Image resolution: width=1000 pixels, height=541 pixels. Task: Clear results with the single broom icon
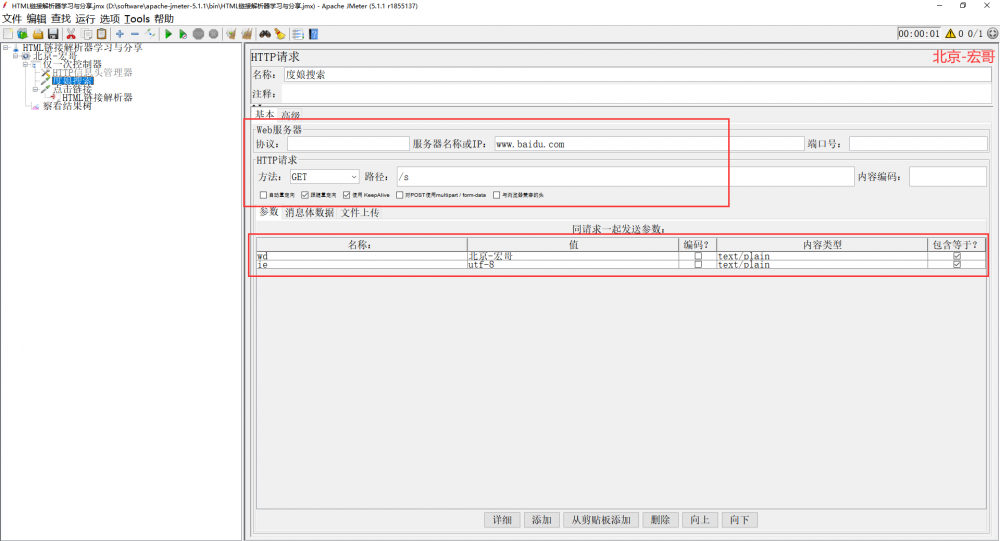231,34
